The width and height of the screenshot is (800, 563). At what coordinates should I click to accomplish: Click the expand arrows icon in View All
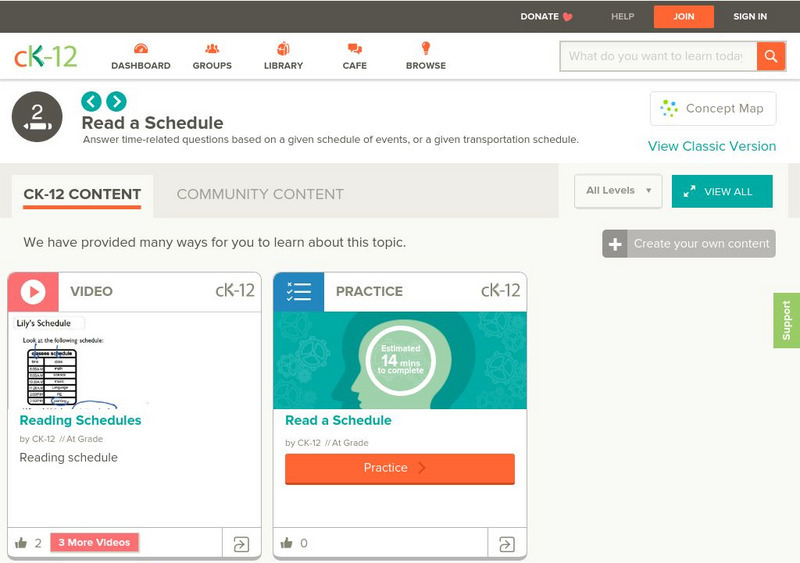coord(689,191)
